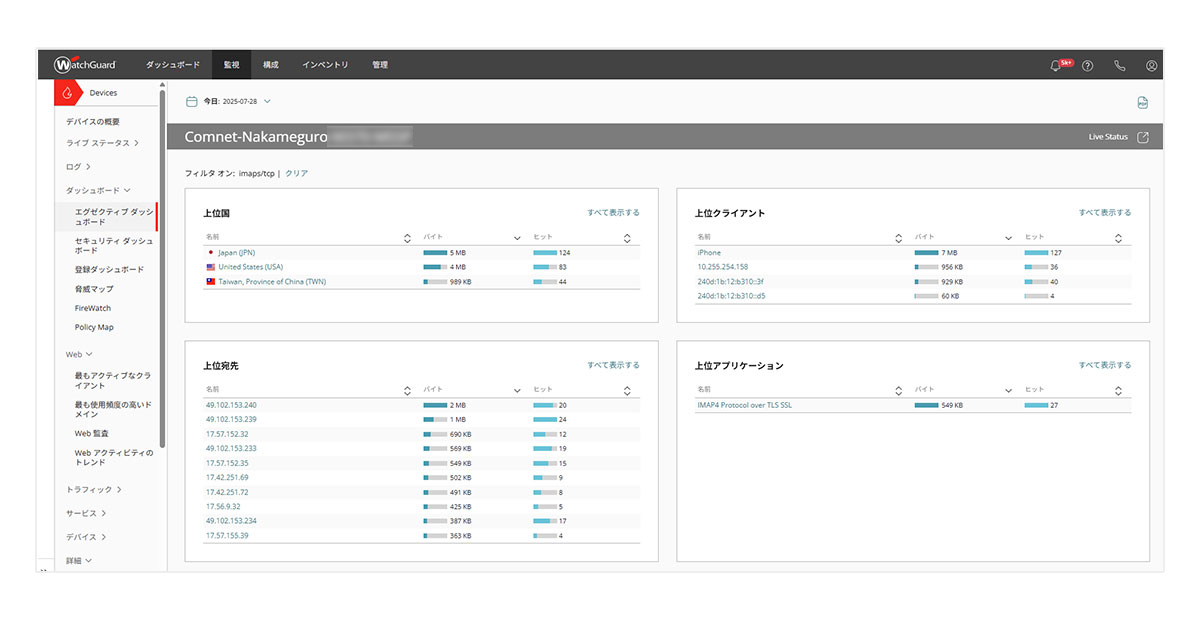Show all in 上位国 panel
The height and width of the screenshot is (617, 1200).
613,213
